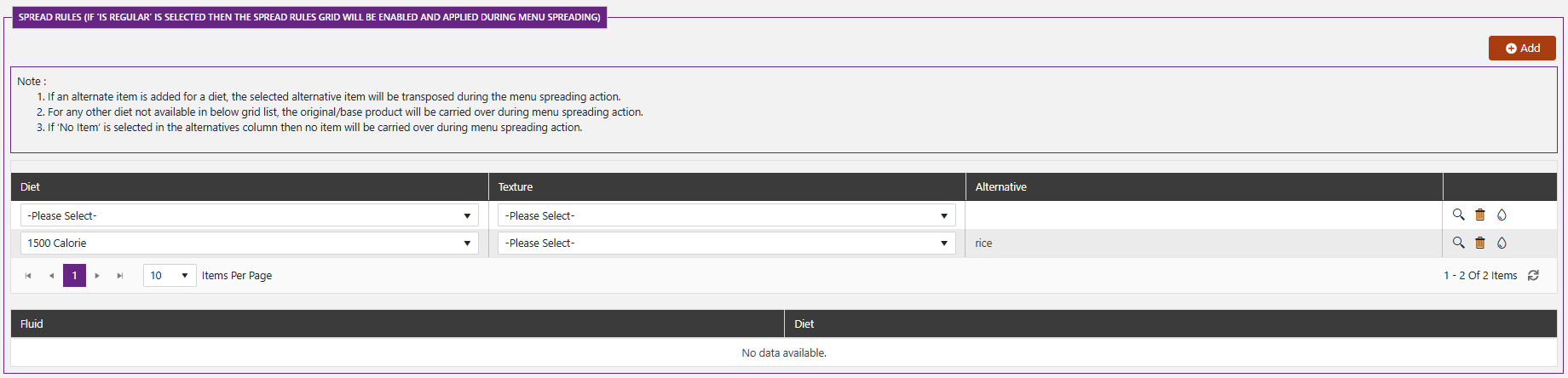
Task: Open the 1500 Calorie diet dropdown
Action: [x=249, y=243]
